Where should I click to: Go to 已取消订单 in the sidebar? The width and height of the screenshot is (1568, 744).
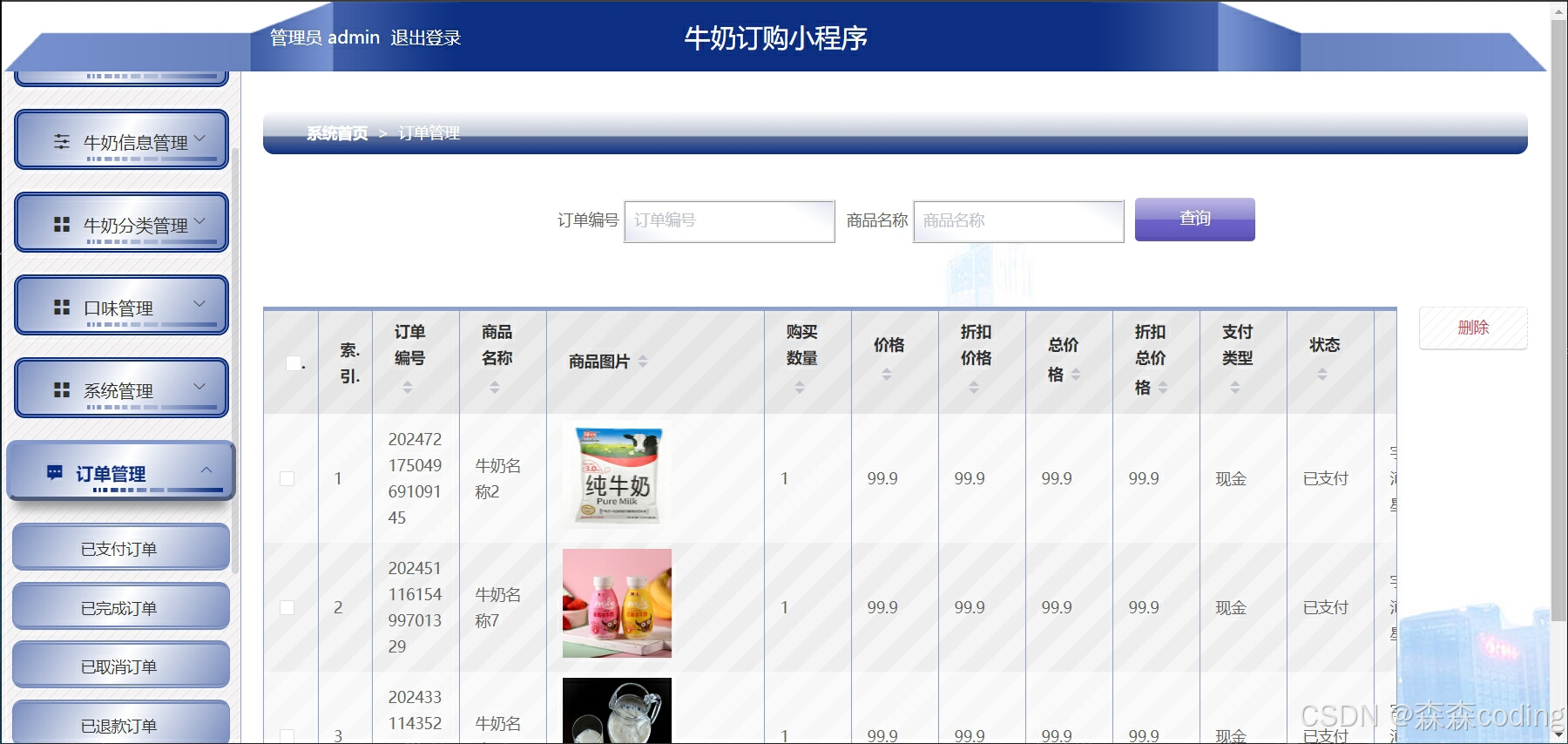[121, 665]
